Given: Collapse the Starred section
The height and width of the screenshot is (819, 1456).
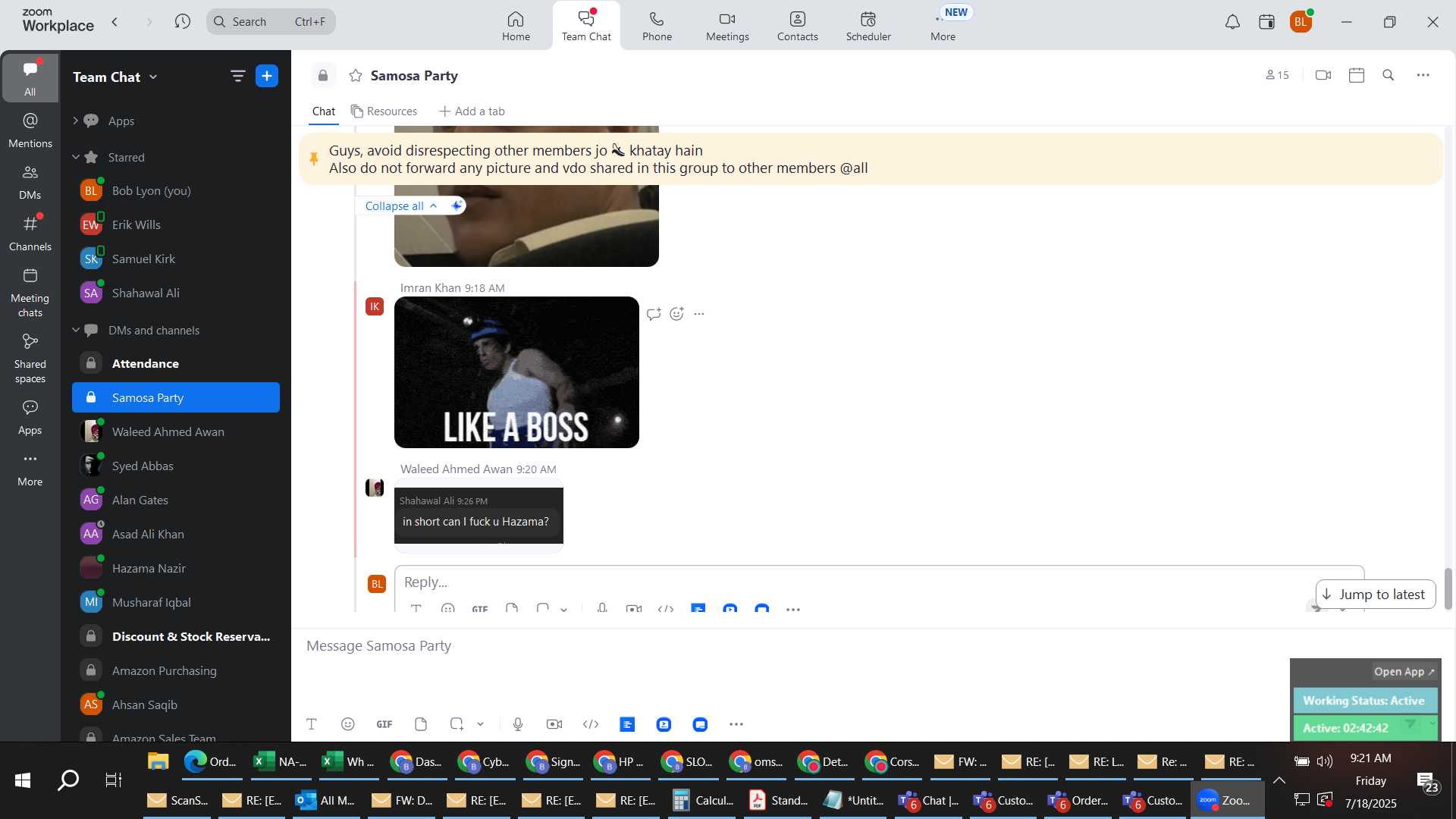Looking at the screenshot, I should pos(75,157).
